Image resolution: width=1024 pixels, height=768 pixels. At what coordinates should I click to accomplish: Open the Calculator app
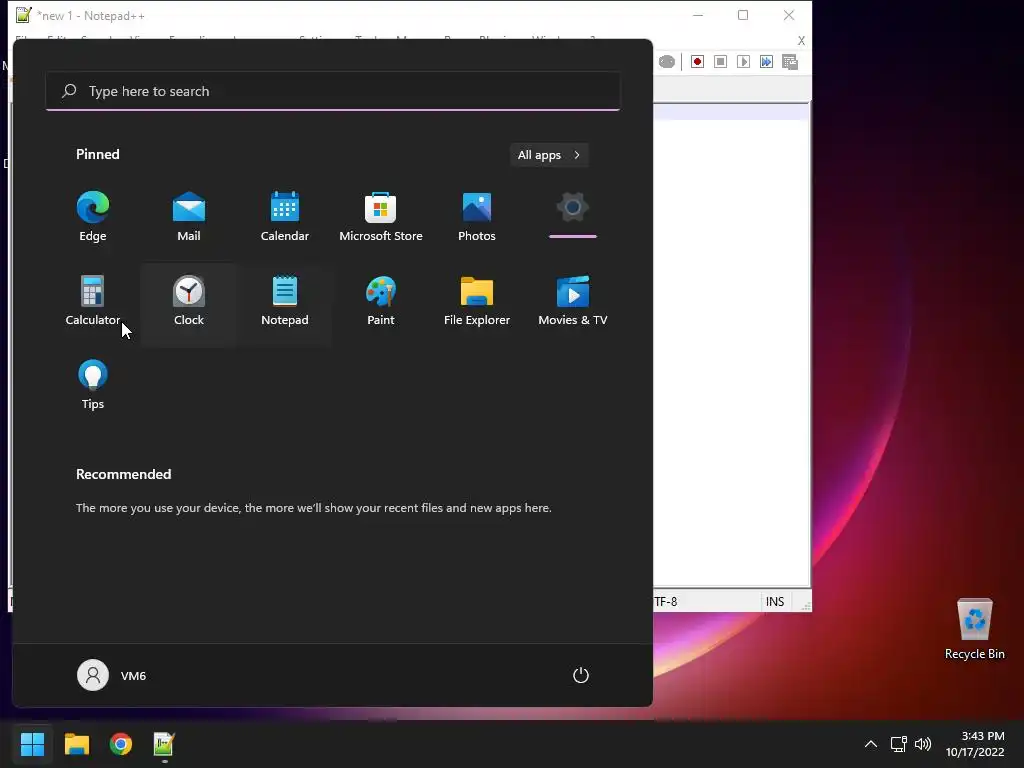click(x=93, y=301)
